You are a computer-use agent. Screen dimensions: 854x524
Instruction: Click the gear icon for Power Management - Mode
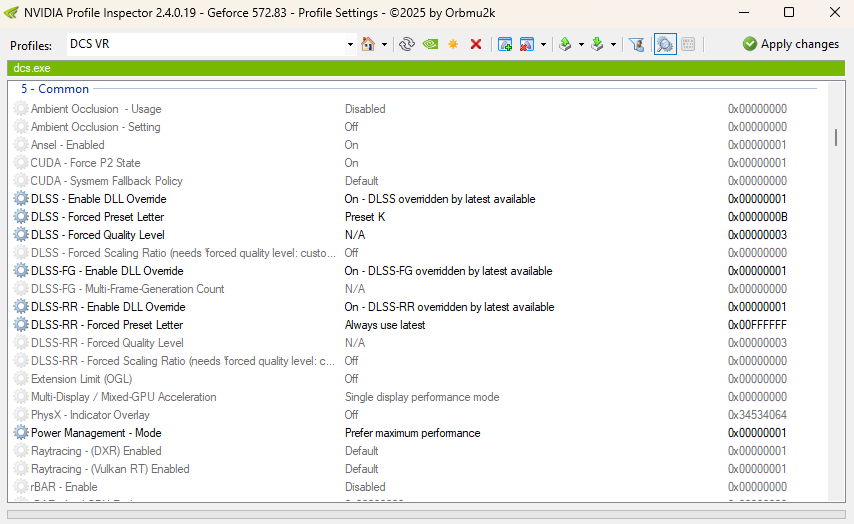[x=21, y=433]
